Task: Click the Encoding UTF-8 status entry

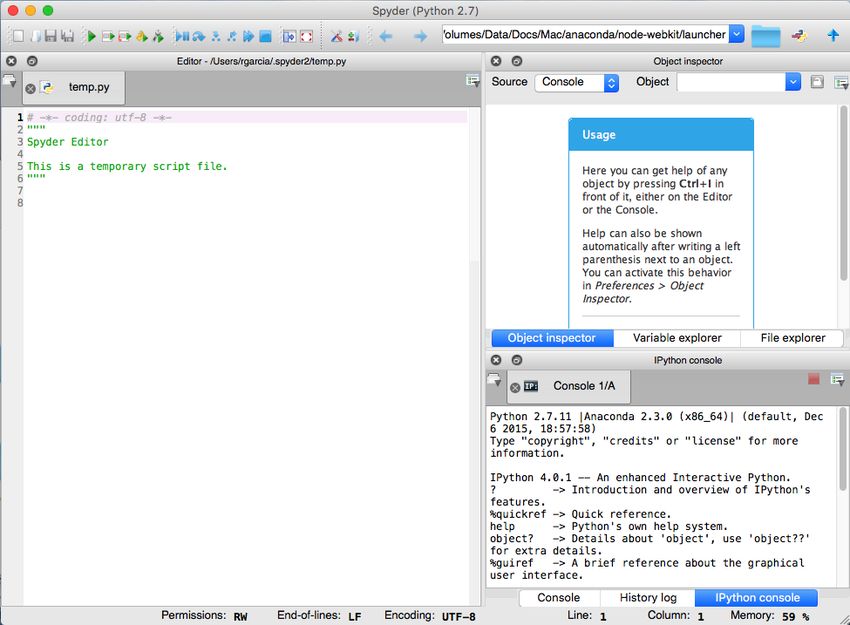Action: (430, 616)
